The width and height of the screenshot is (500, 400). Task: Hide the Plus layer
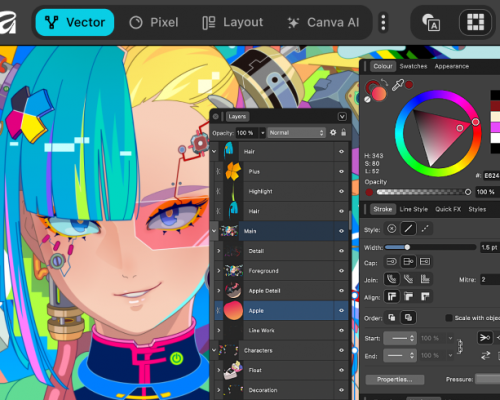341,171
